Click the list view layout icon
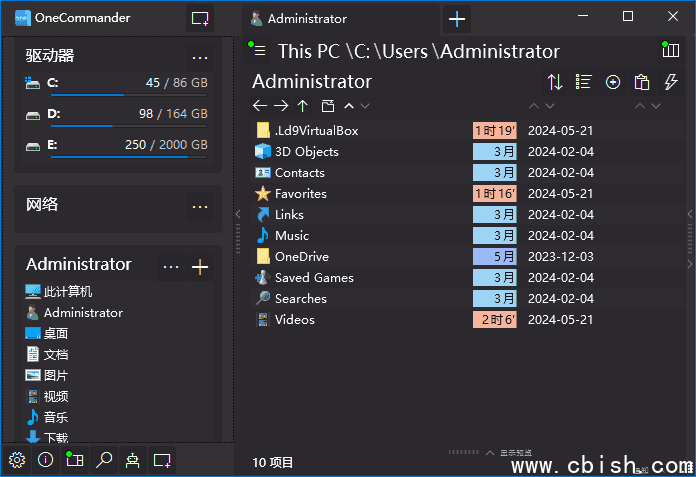696x477 pixels. (584, 82)
